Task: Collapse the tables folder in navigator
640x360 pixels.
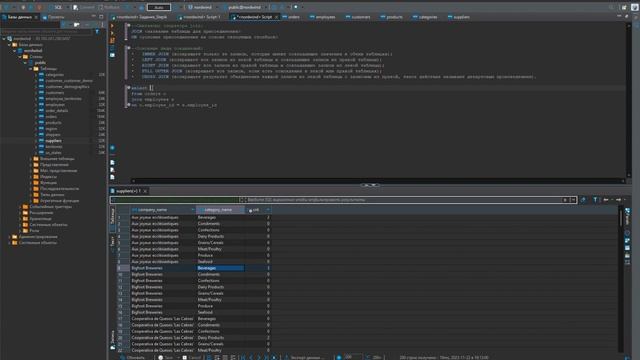Action: tap(31, 69)
